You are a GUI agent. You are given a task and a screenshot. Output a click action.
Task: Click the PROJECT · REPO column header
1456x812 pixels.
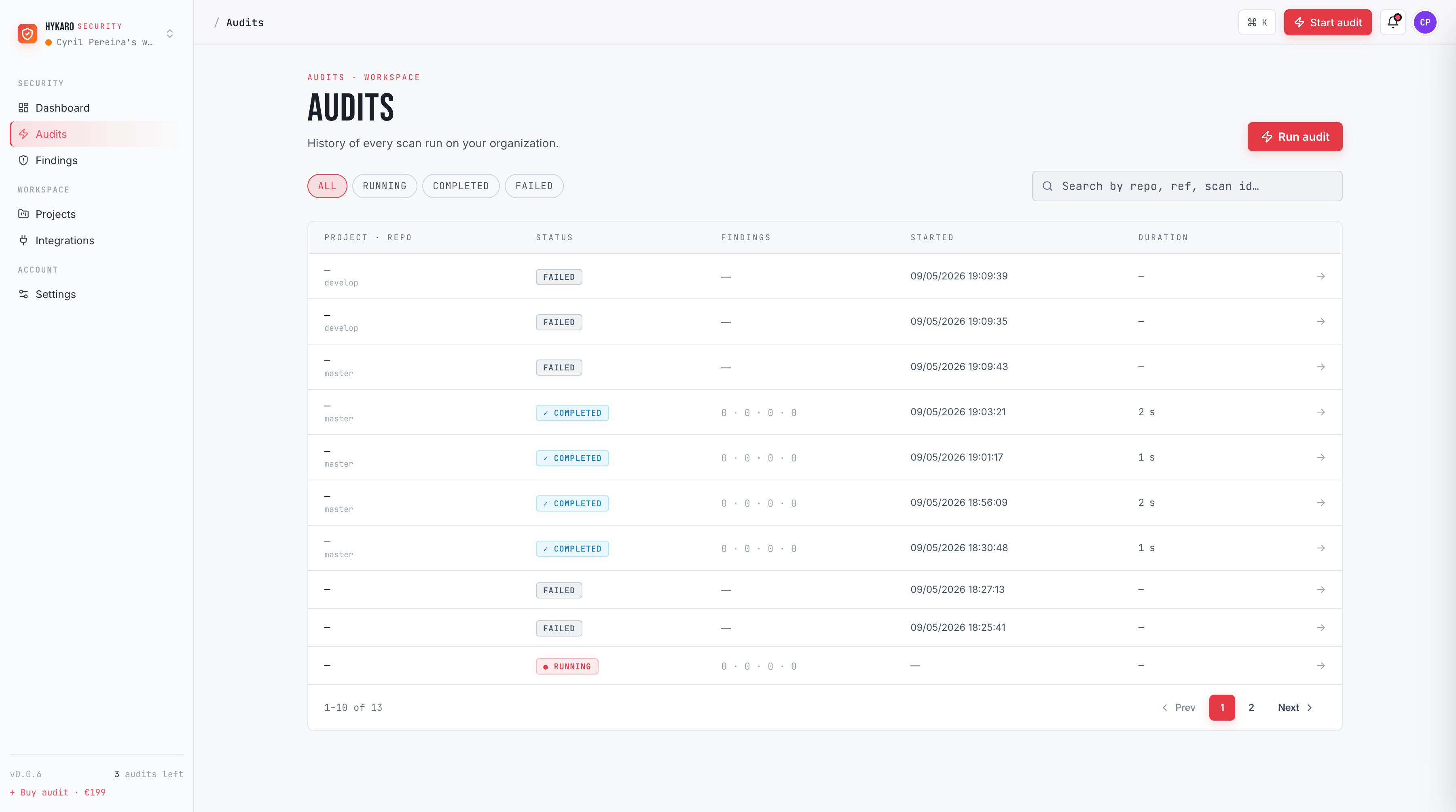coord(368,237)
